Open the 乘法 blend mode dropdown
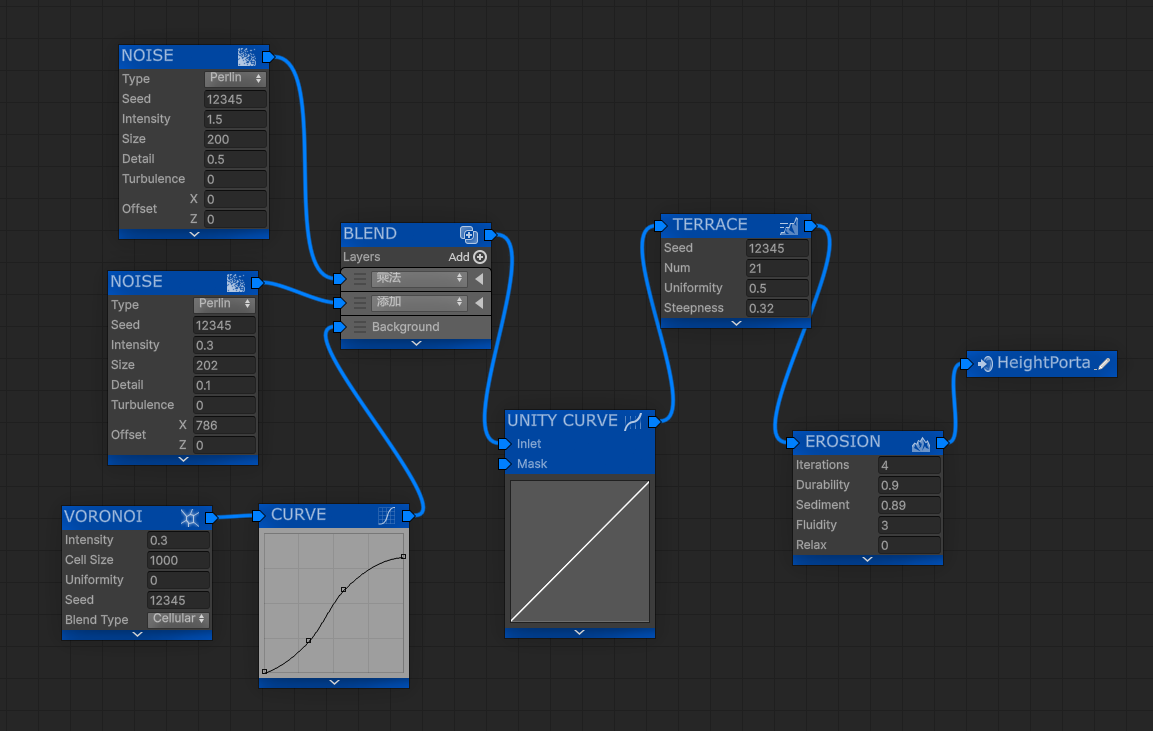This screenshot has width=1153, height=731. coord(419,279)
